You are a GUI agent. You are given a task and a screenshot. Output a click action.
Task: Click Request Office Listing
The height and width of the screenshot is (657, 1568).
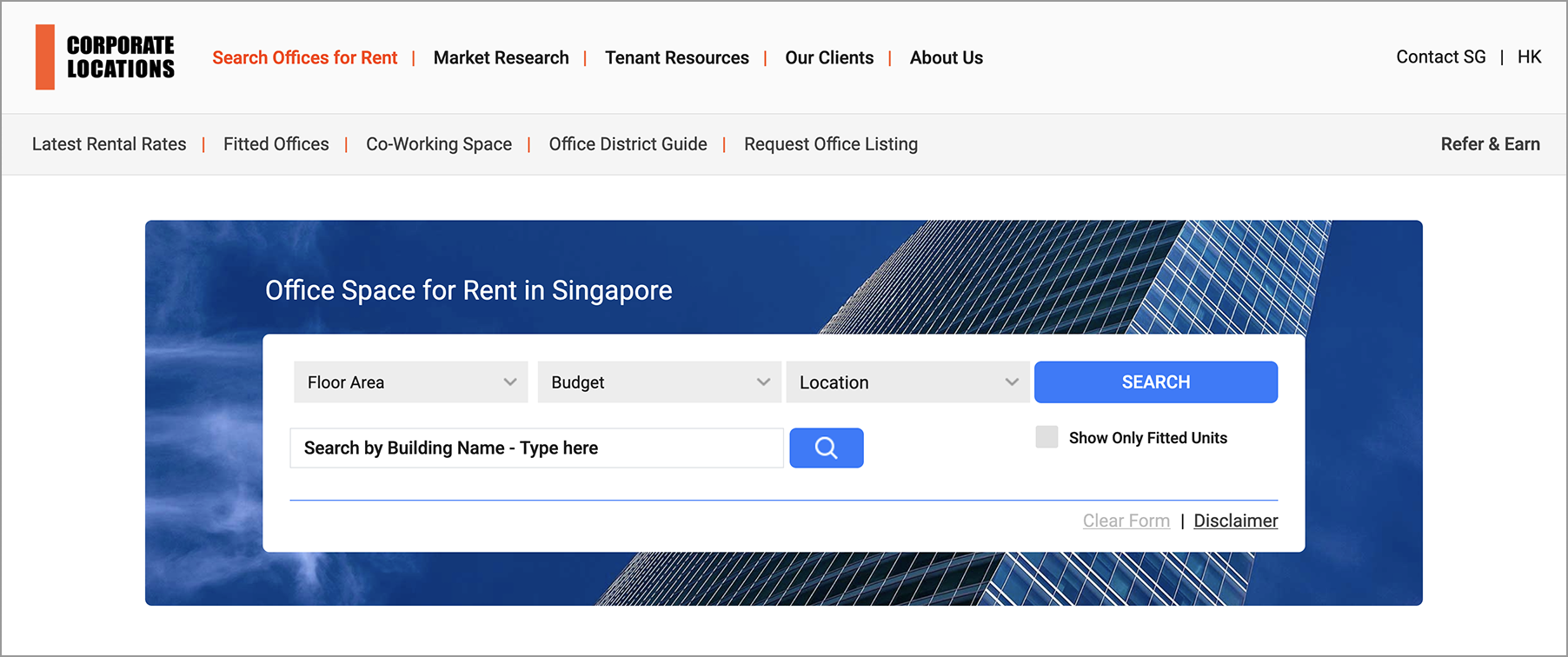tap(831, 144)
